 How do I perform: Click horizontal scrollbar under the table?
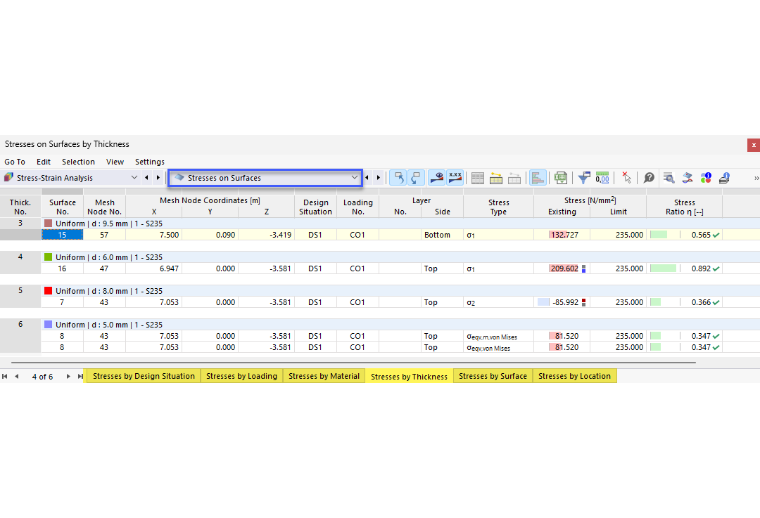(353, 362)
